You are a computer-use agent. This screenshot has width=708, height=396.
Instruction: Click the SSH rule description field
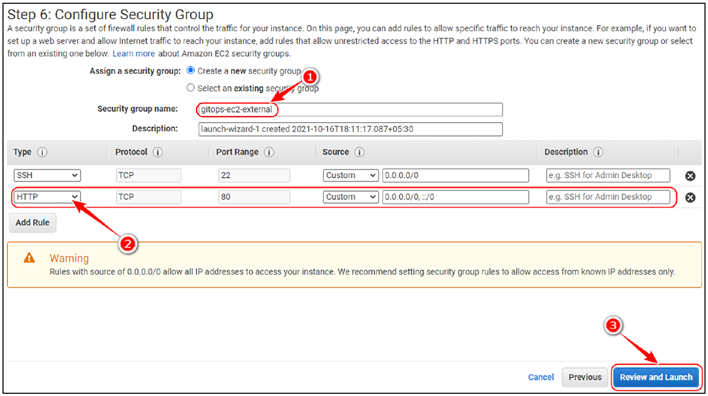tap(608, 175)
